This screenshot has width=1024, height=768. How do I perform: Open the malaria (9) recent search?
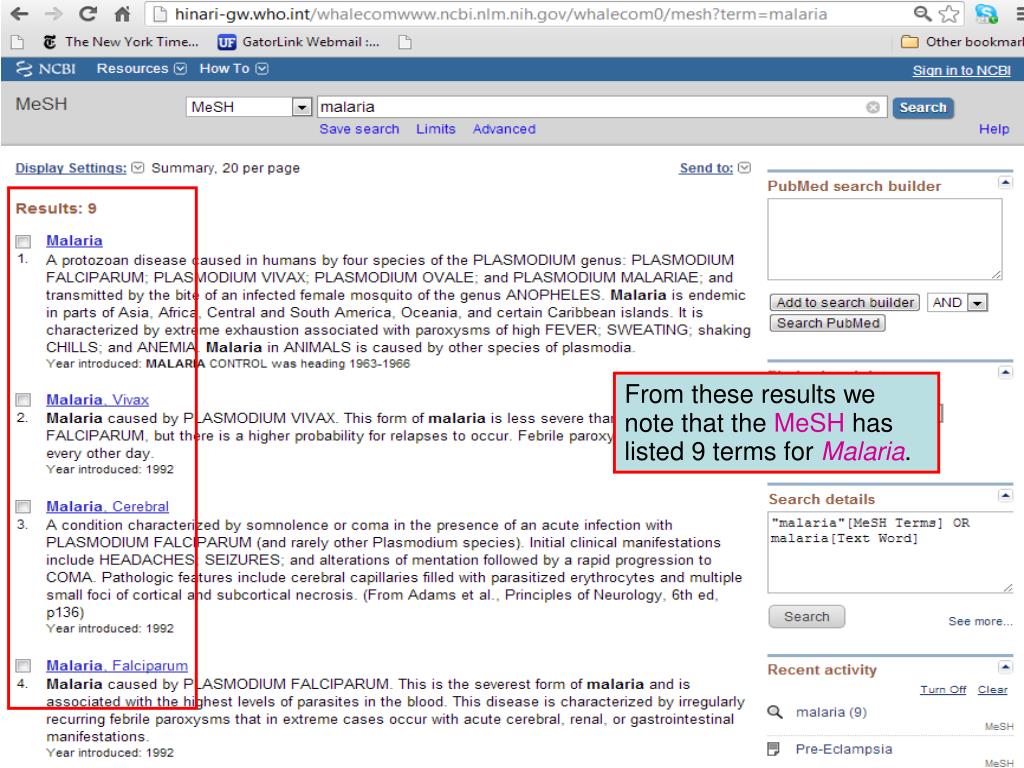(831, 712)
